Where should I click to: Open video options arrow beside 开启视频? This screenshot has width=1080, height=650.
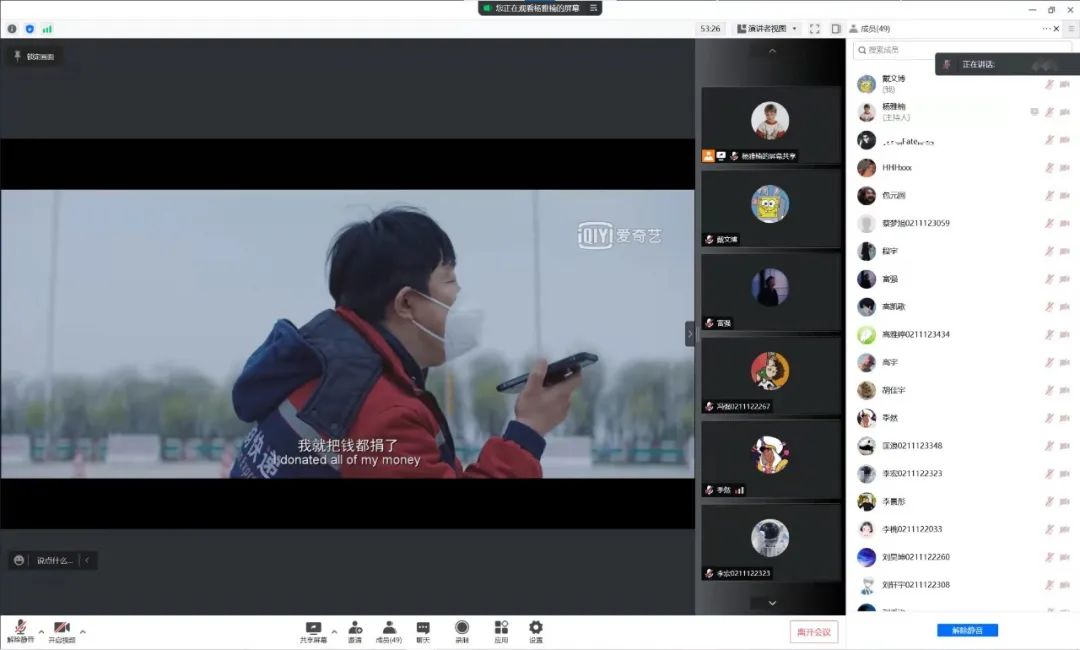[x=83, y=631]
